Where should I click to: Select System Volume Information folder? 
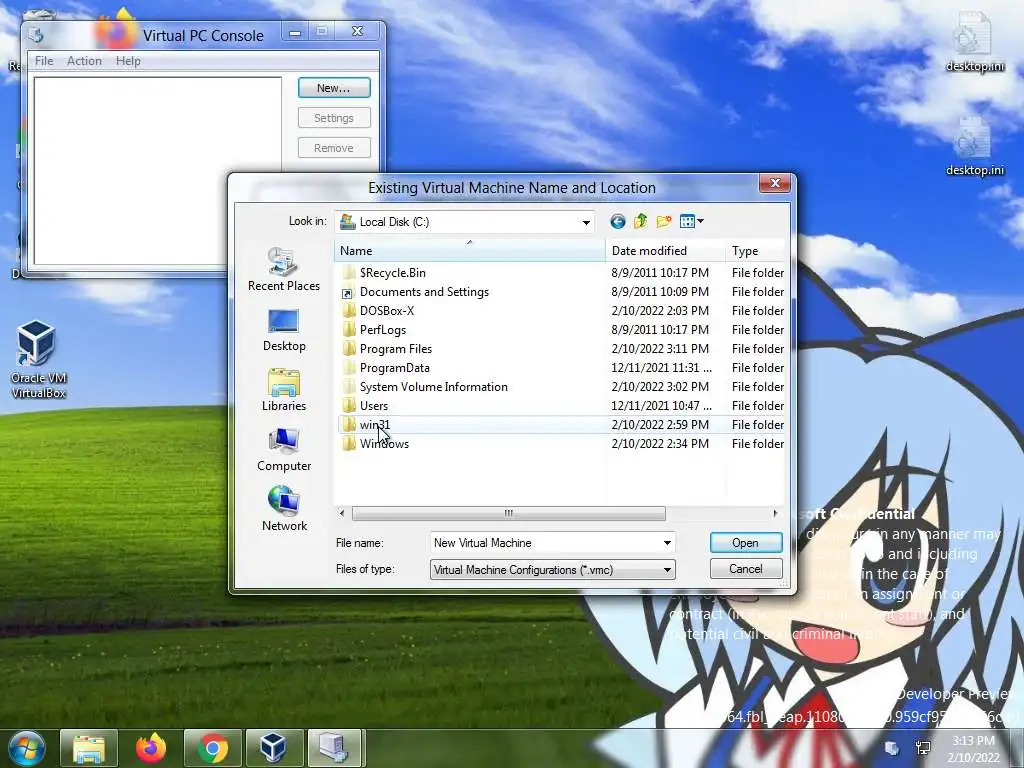[x=434, y=386]
